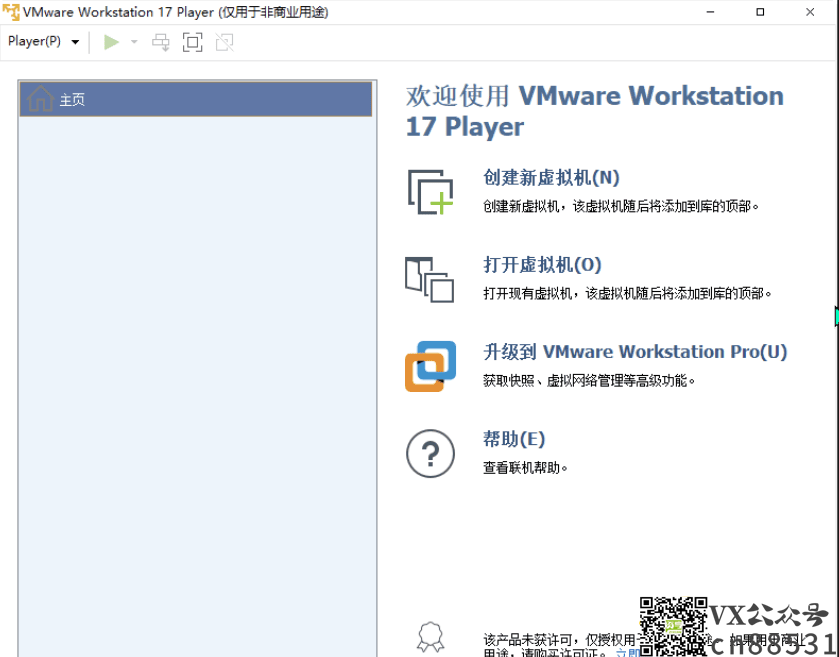This screenshot has width=839, height=657.
Task: Close the VMware Player window
Action: tap(810, 12)
